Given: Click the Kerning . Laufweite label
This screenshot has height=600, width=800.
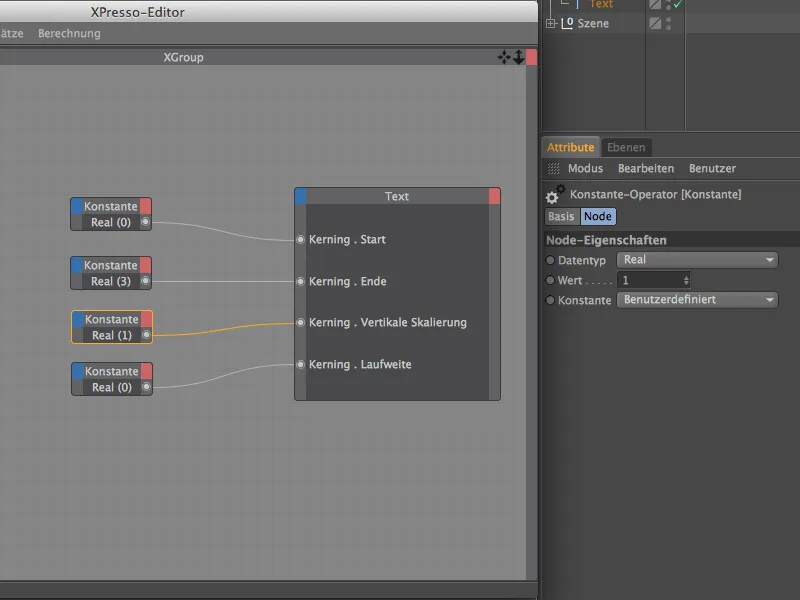Looking at the screenshot, I should (x=360, y=364).
